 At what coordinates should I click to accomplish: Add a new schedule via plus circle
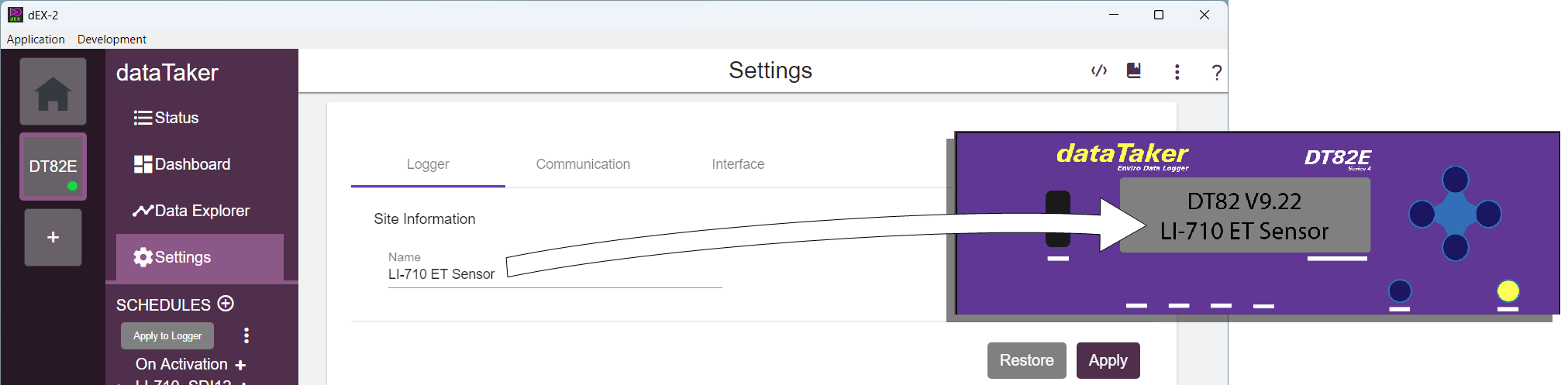coord(226,304)
